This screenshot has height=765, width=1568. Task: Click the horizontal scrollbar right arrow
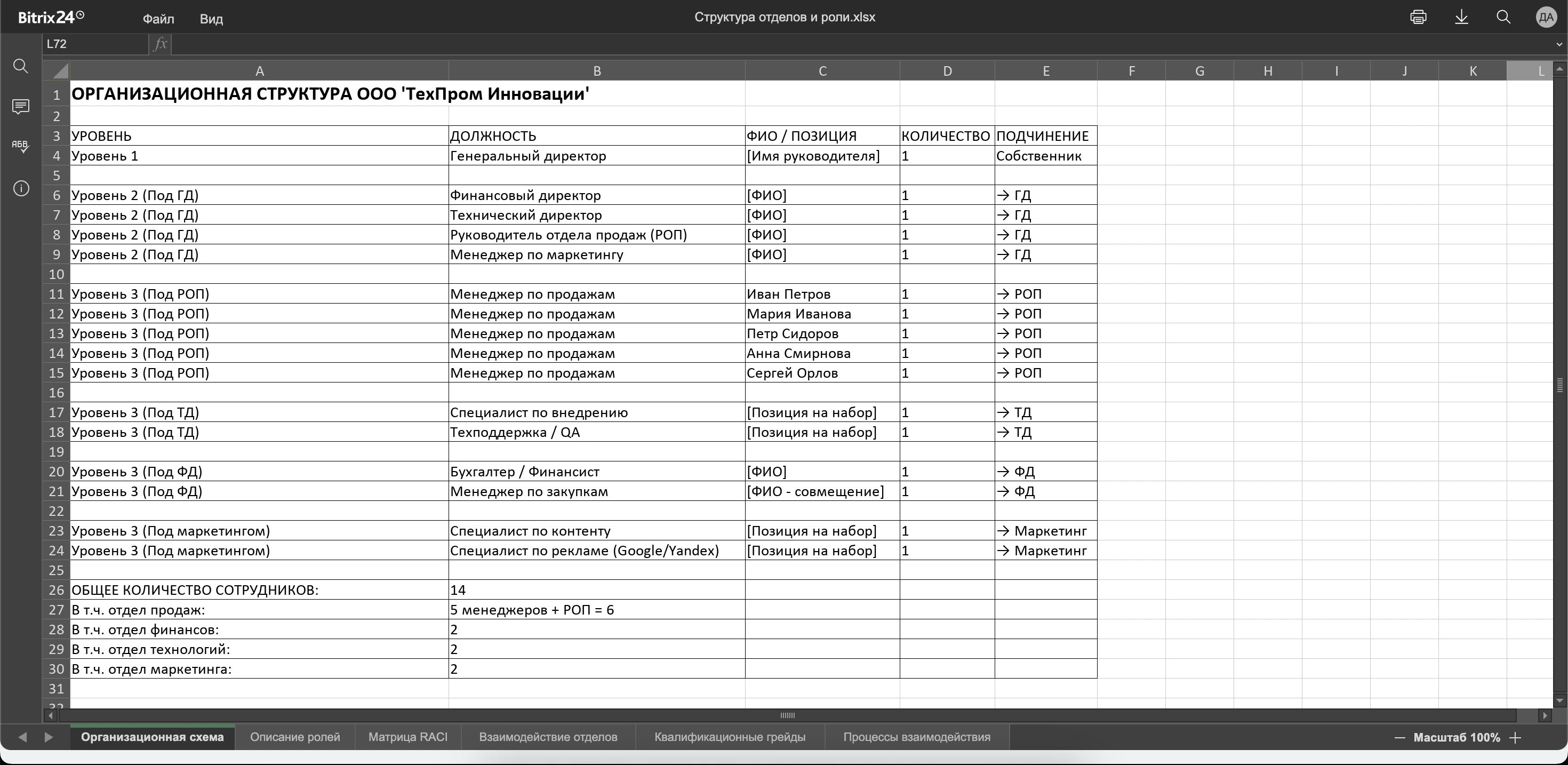pyautogui.click(x=1545, y=715)
